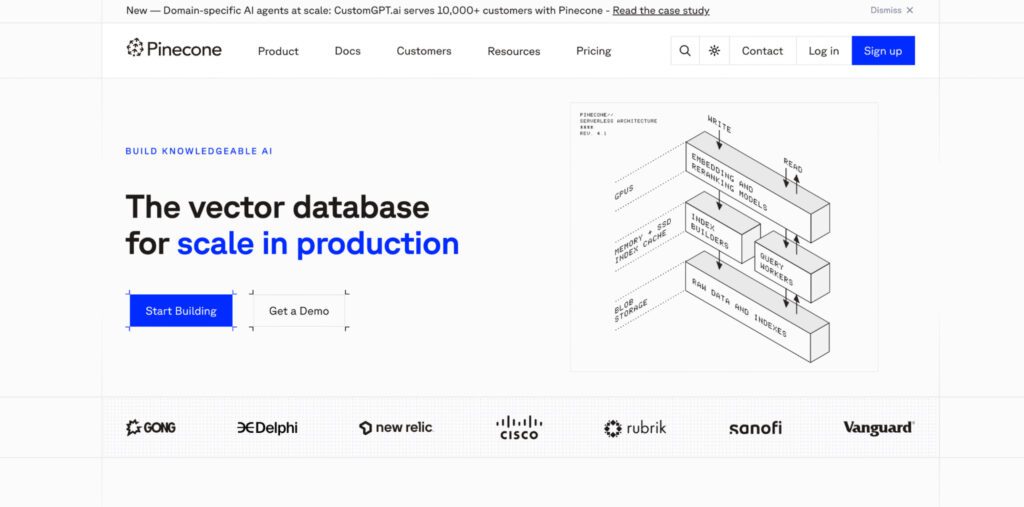
Task: Open the Customers menu
Action: click(x=424, y=51)
